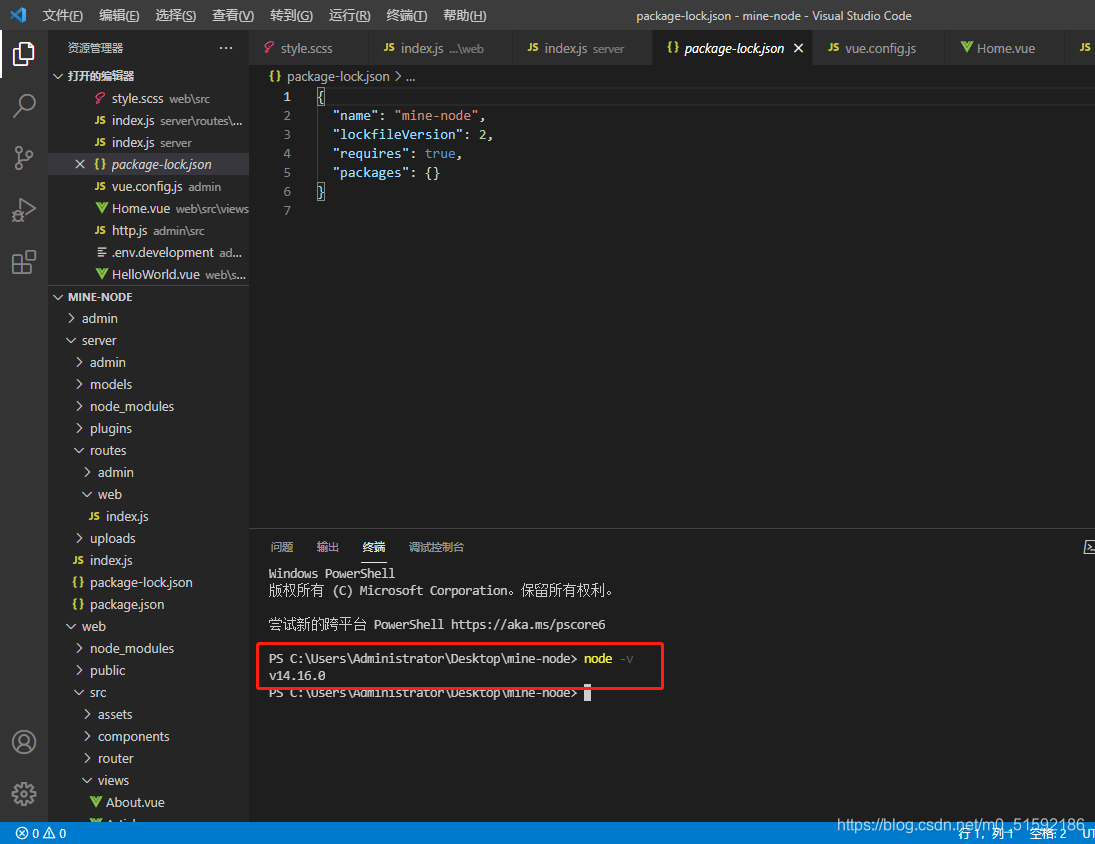Click the aka.ms/pscore6 link in terminal

pos(528,624)
